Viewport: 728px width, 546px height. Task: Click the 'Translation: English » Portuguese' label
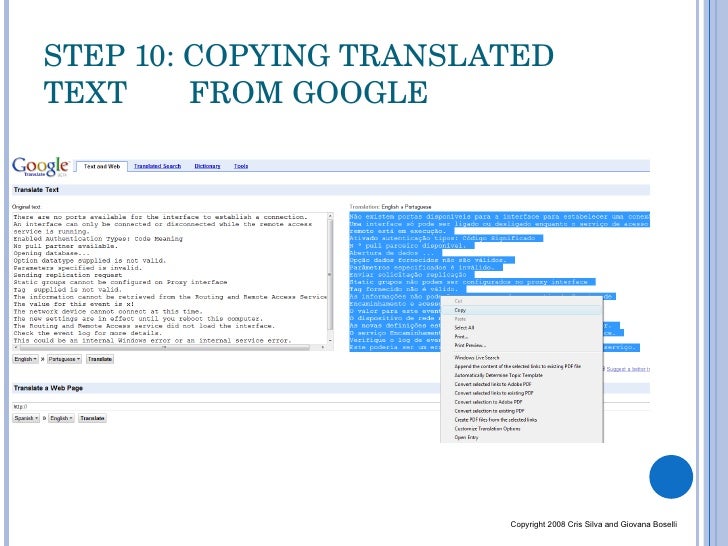pos(390,207)
